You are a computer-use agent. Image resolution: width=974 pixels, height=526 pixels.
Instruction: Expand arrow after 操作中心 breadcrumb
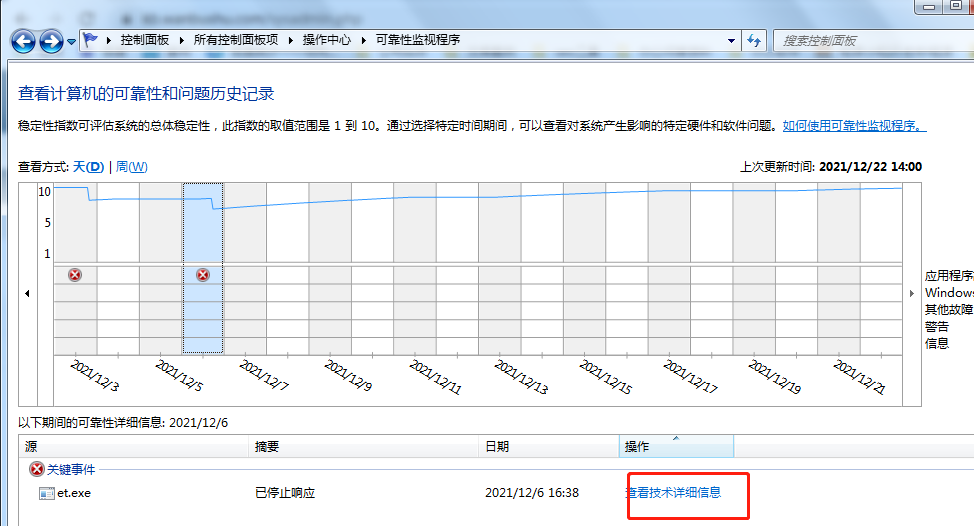[x=363, y=40]
